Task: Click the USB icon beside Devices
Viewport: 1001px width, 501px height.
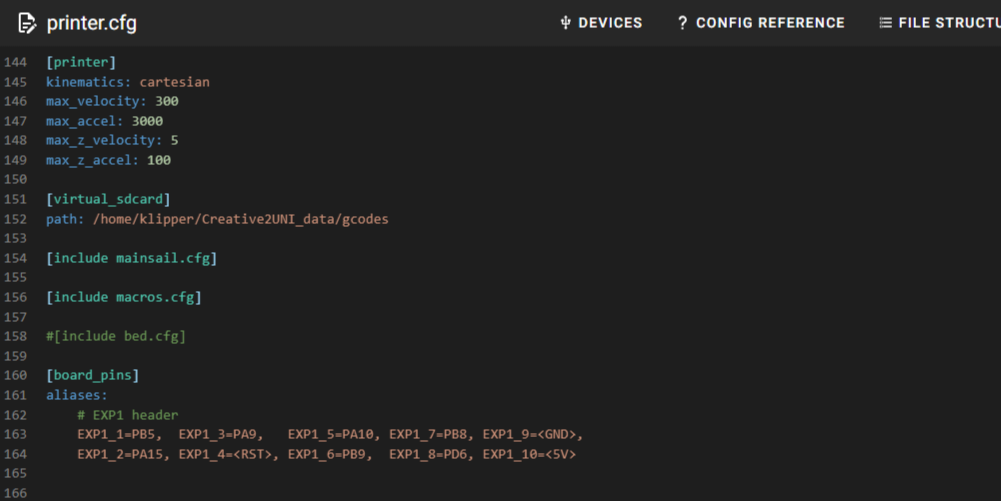Action: click(565, 23)
